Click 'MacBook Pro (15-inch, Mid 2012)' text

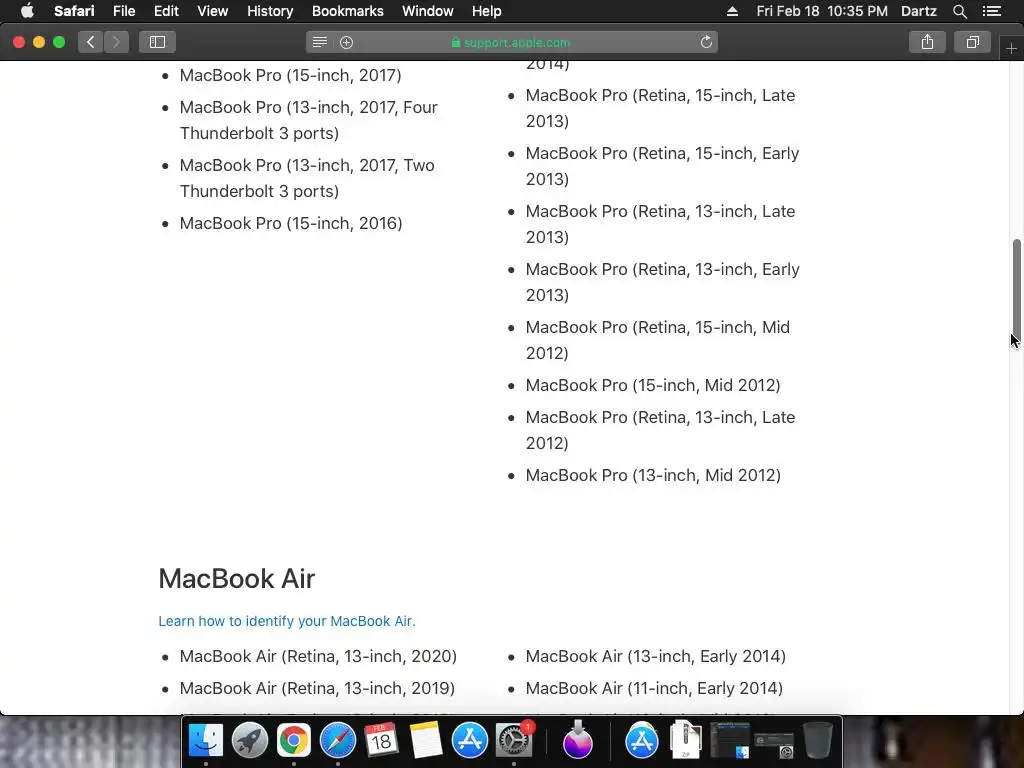653,385
